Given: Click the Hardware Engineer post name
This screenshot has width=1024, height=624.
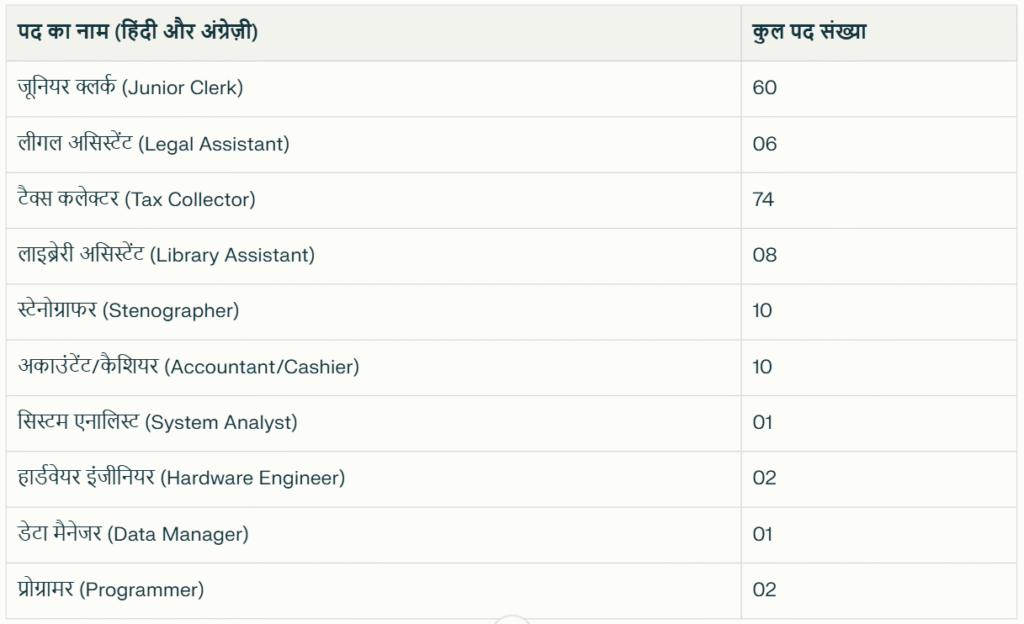Looking at the screenshot, I should 182,478.
